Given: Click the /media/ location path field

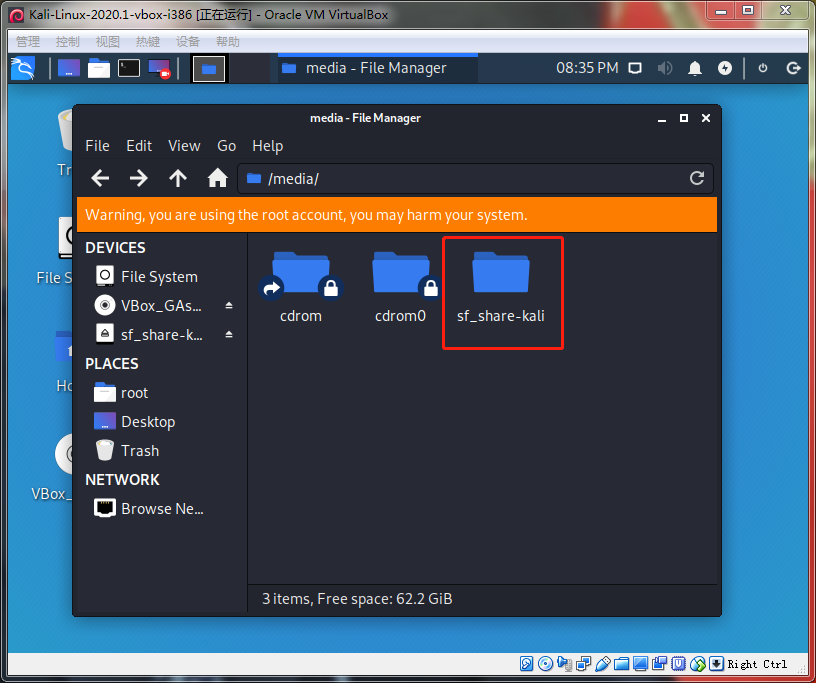Looking at the screenshot, I should [475, 179].
